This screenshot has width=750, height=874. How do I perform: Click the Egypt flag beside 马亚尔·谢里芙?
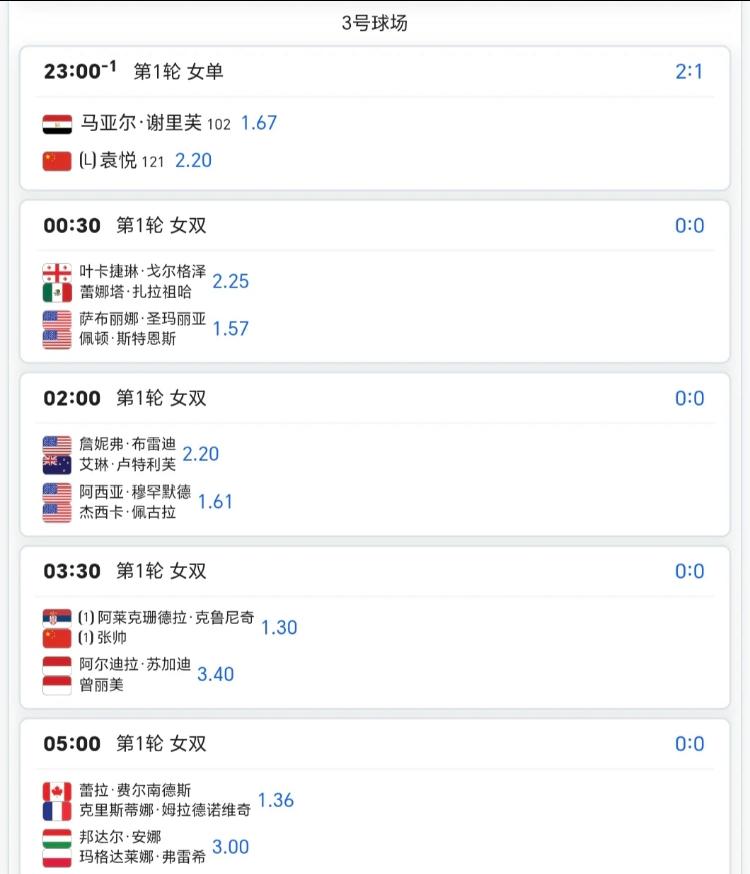[x=57, y=124]
